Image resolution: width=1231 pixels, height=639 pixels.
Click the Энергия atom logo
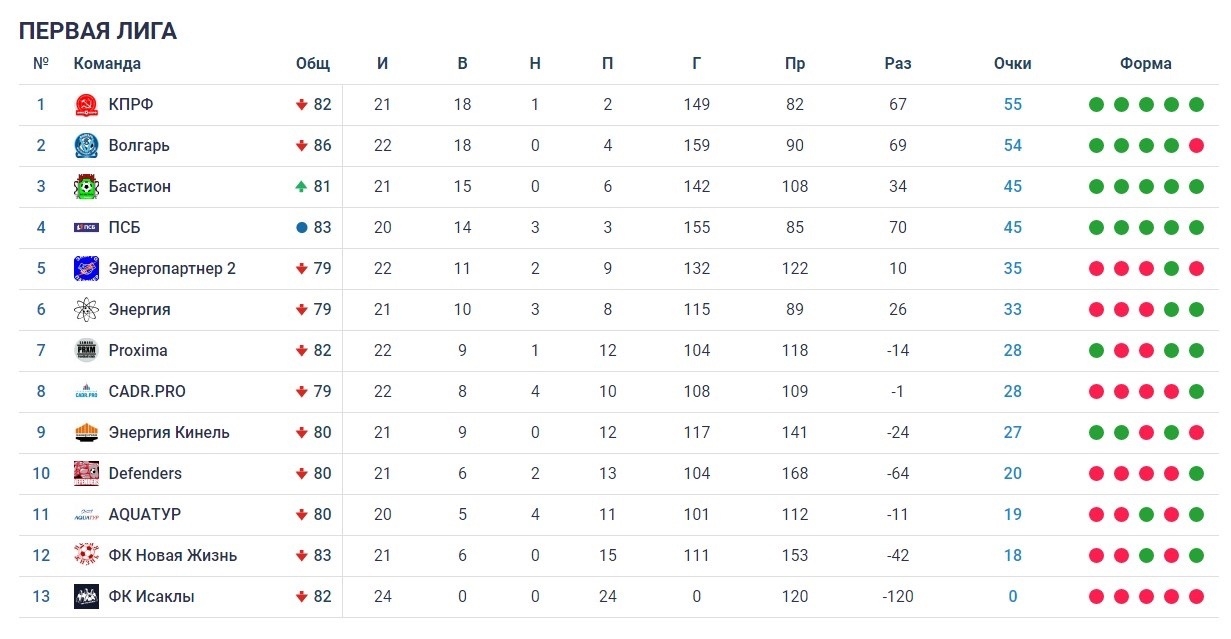[86, 310]
